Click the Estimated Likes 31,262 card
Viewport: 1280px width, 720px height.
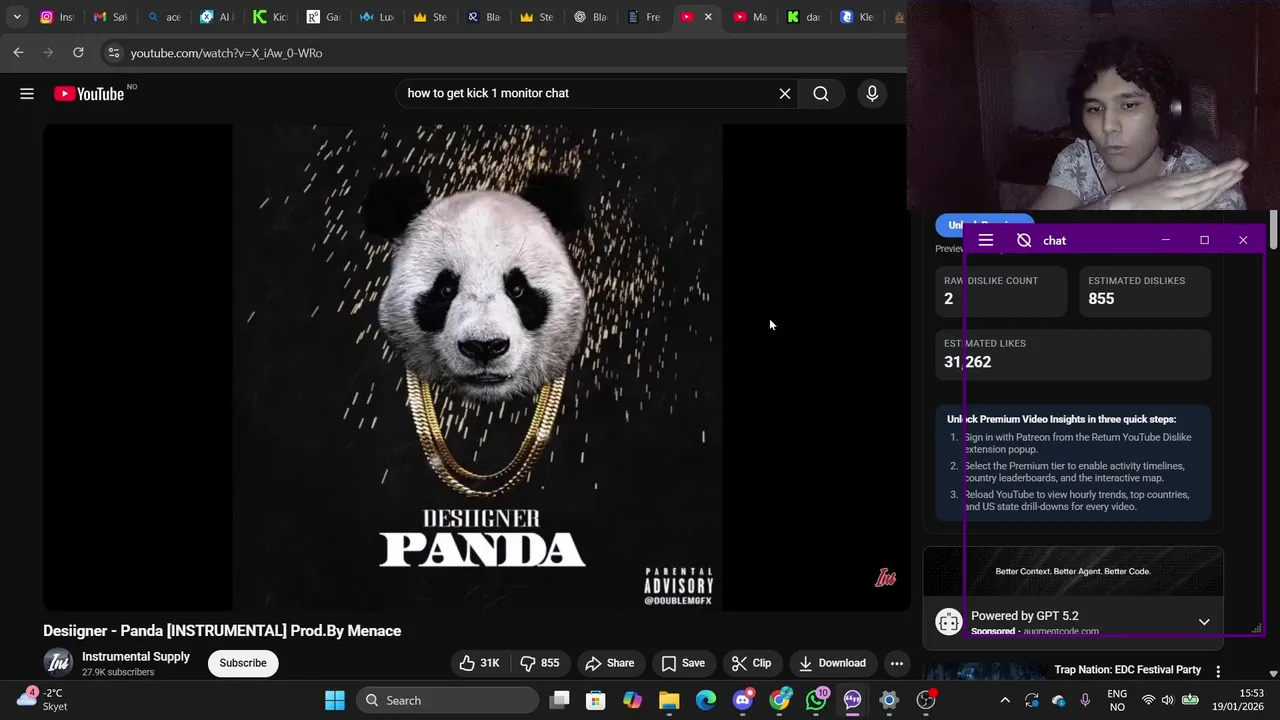click(x=1073, y=354)
